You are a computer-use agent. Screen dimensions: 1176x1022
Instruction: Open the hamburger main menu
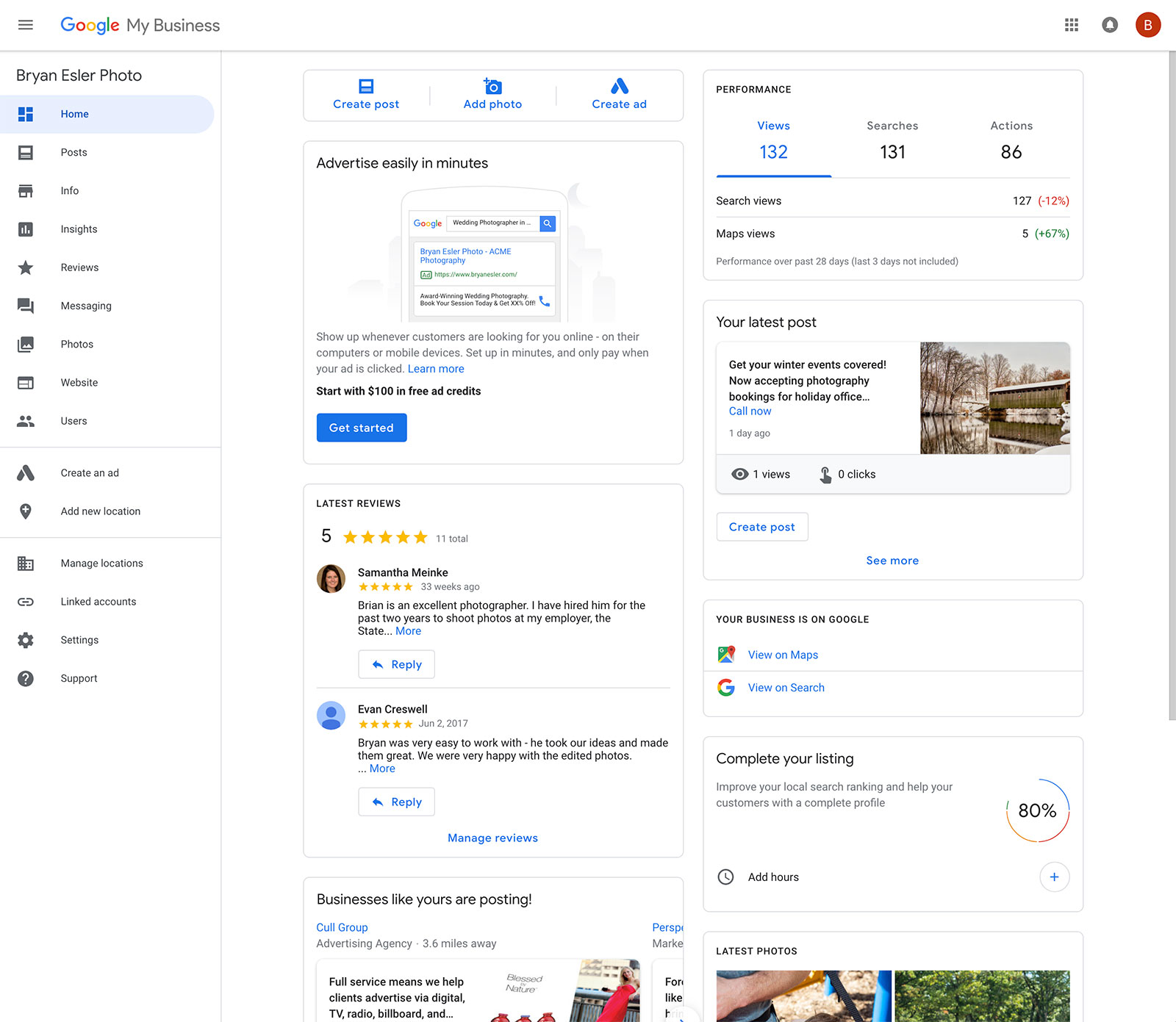click(26, 25)
